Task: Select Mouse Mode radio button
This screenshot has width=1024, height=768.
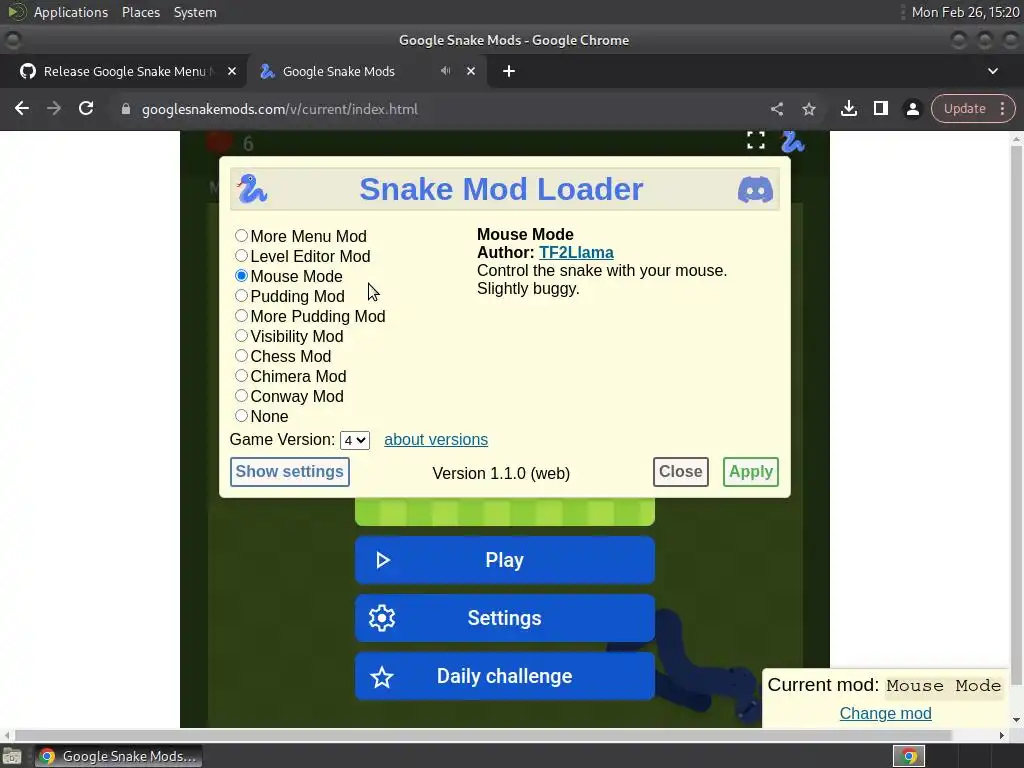Action: point(242,276)
